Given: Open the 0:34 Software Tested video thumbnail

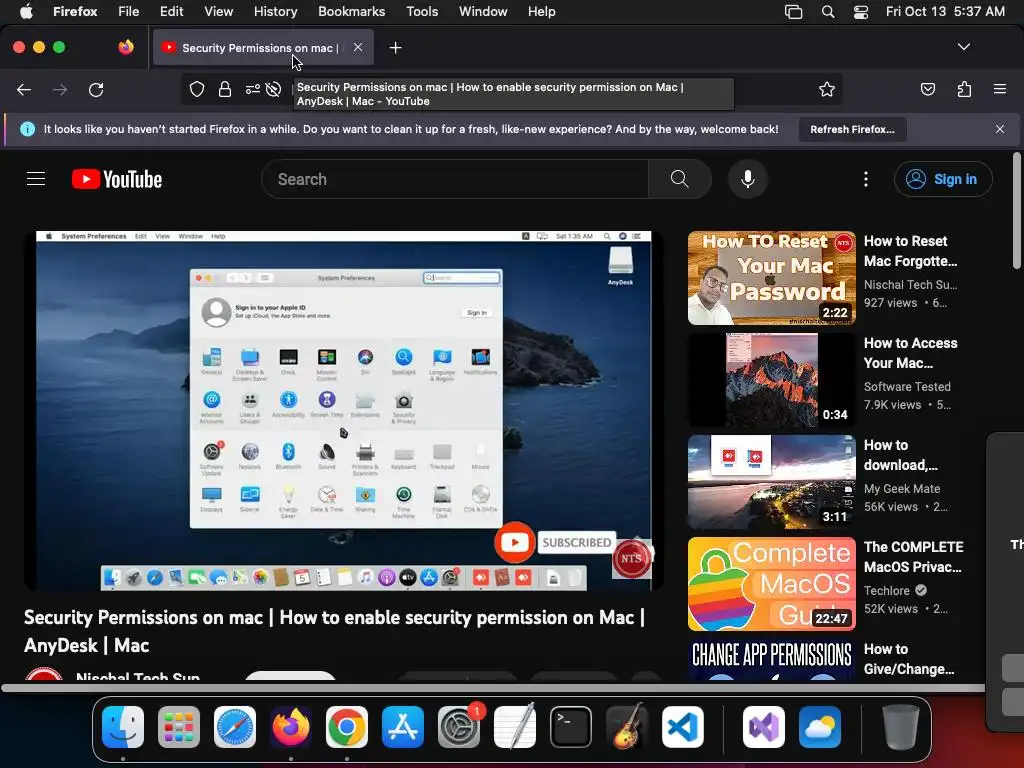Looking at the screenshot, I should 771,380.
